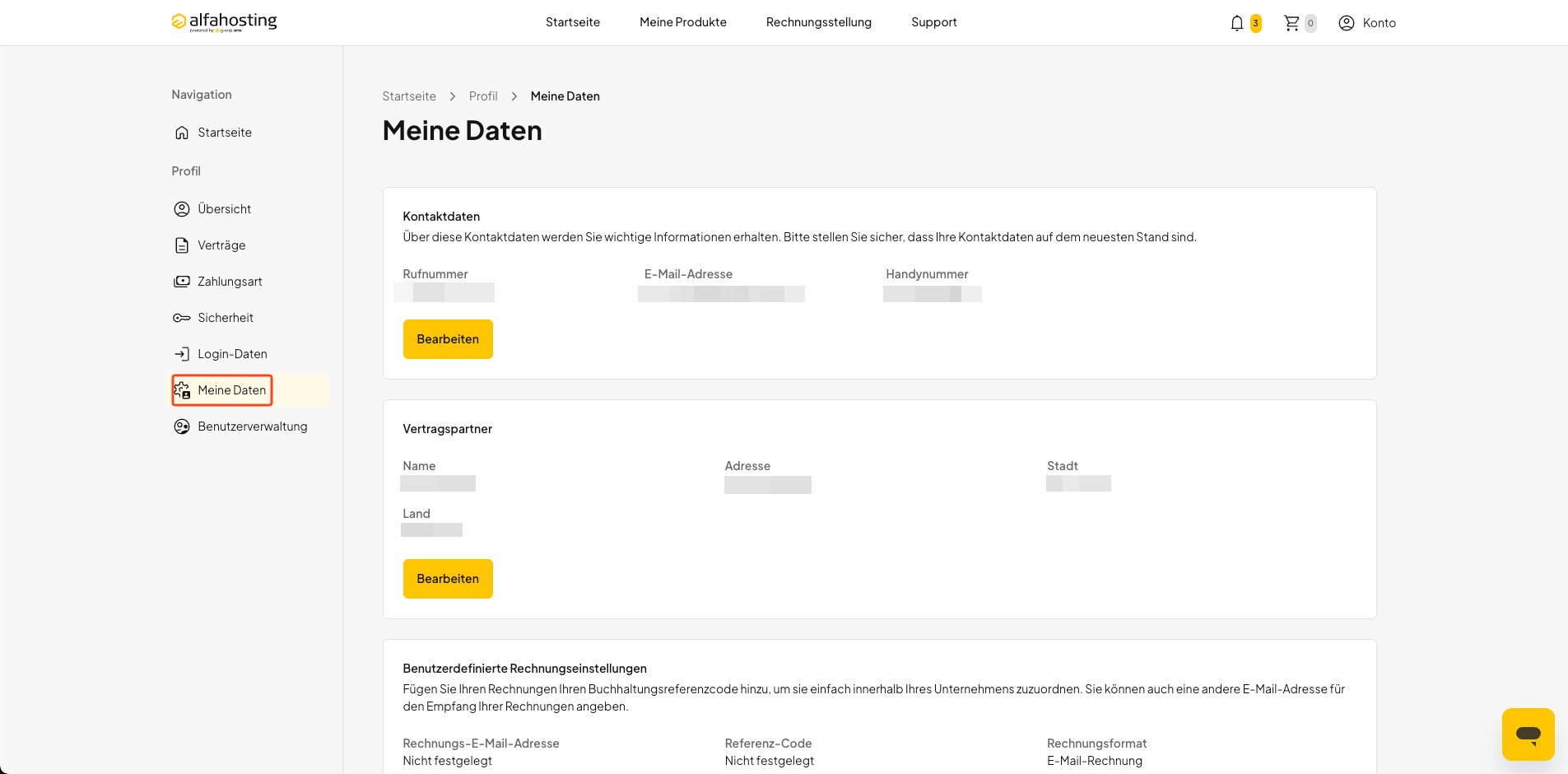Click the Übersicht profile icon

[x=182, y=209]
